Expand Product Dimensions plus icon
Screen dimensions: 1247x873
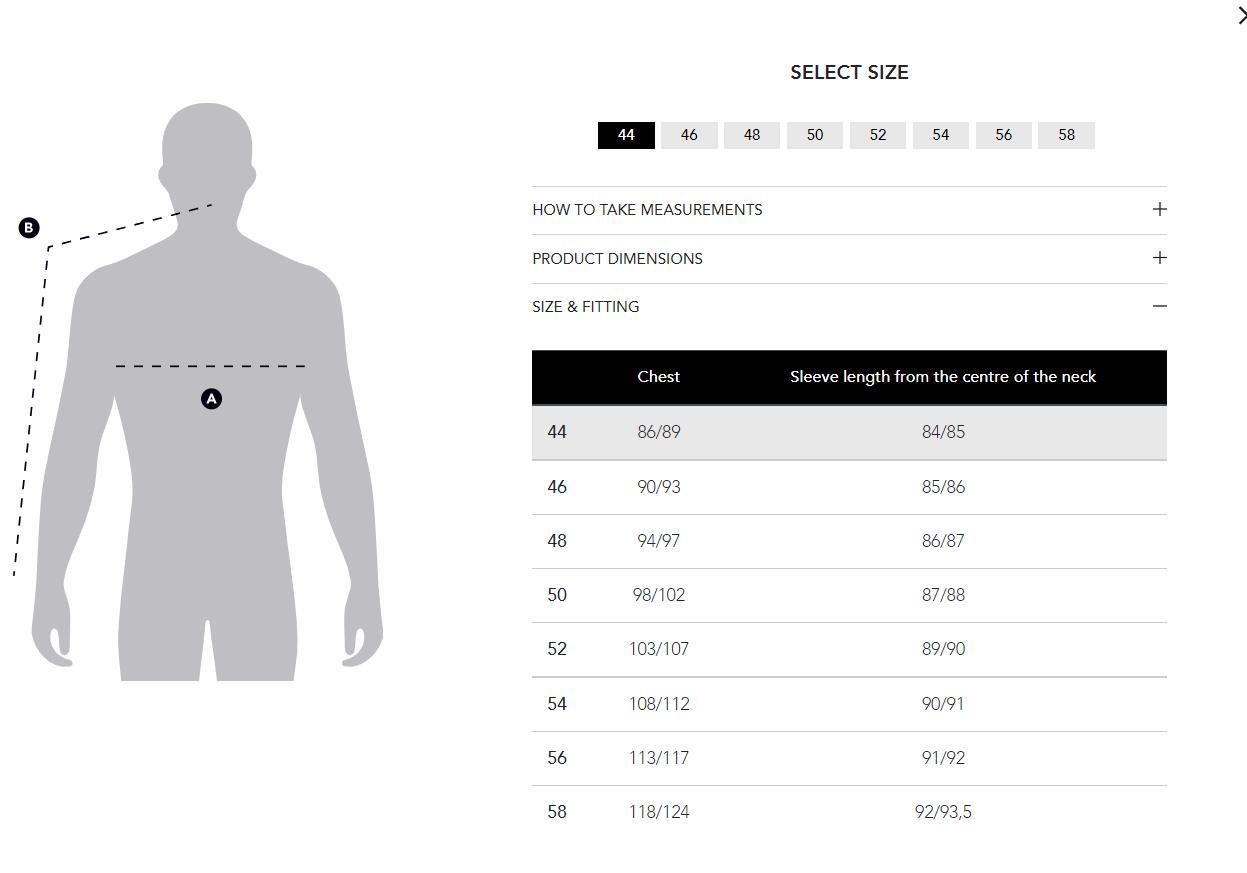tap(1159, 258)
